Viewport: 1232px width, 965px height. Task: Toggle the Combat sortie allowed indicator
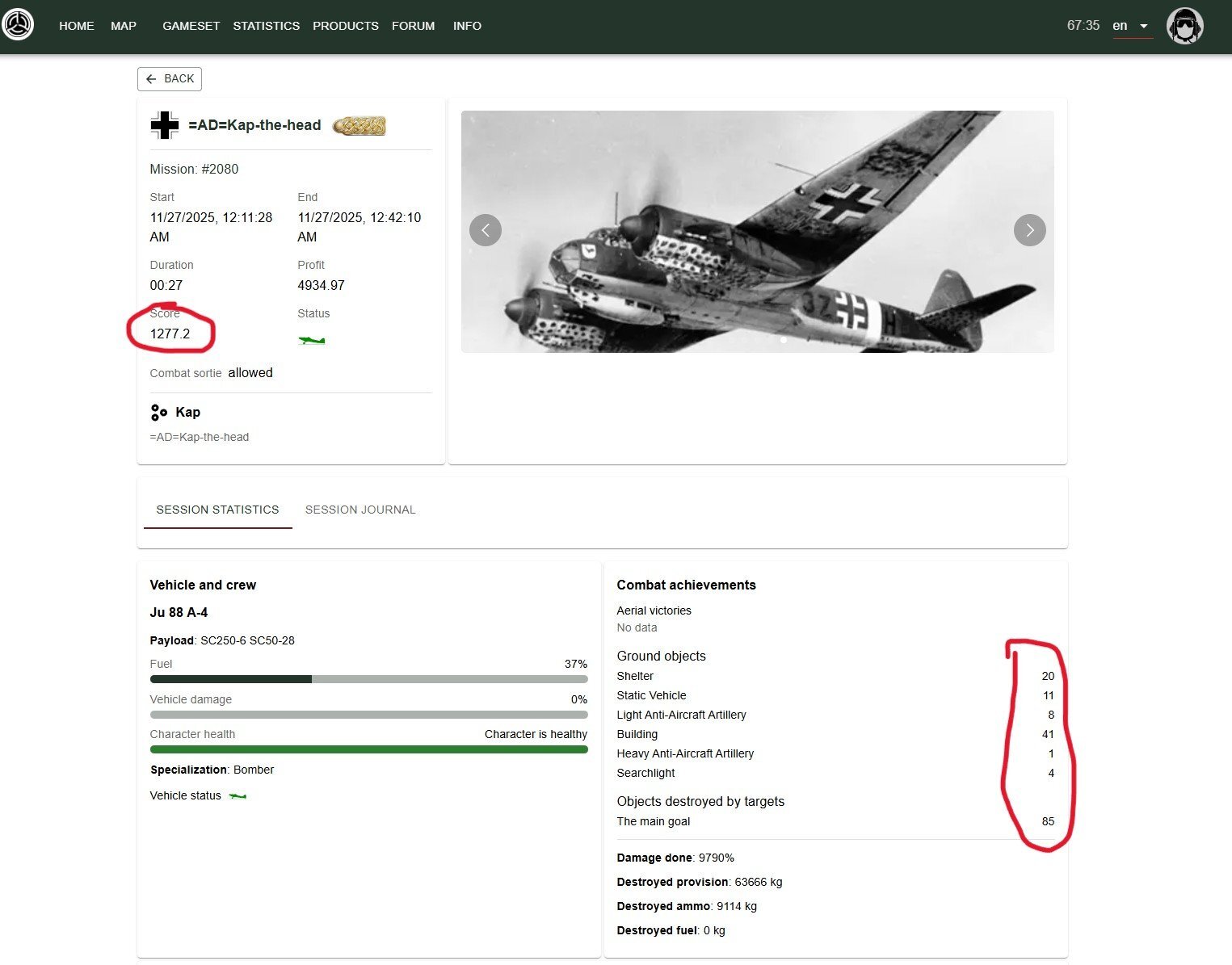[x=250, y=372]
